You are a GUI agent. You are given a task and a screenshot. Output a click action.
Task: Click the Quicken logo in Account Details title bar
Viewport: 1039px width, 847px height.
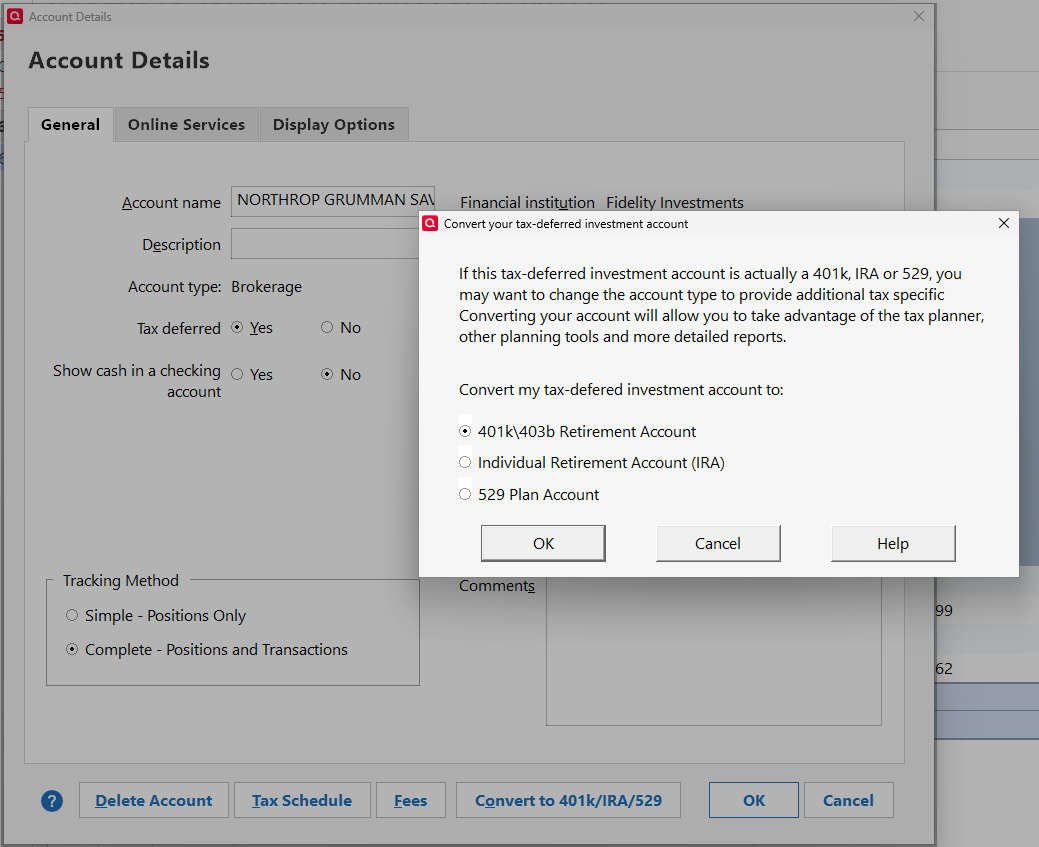15,17
